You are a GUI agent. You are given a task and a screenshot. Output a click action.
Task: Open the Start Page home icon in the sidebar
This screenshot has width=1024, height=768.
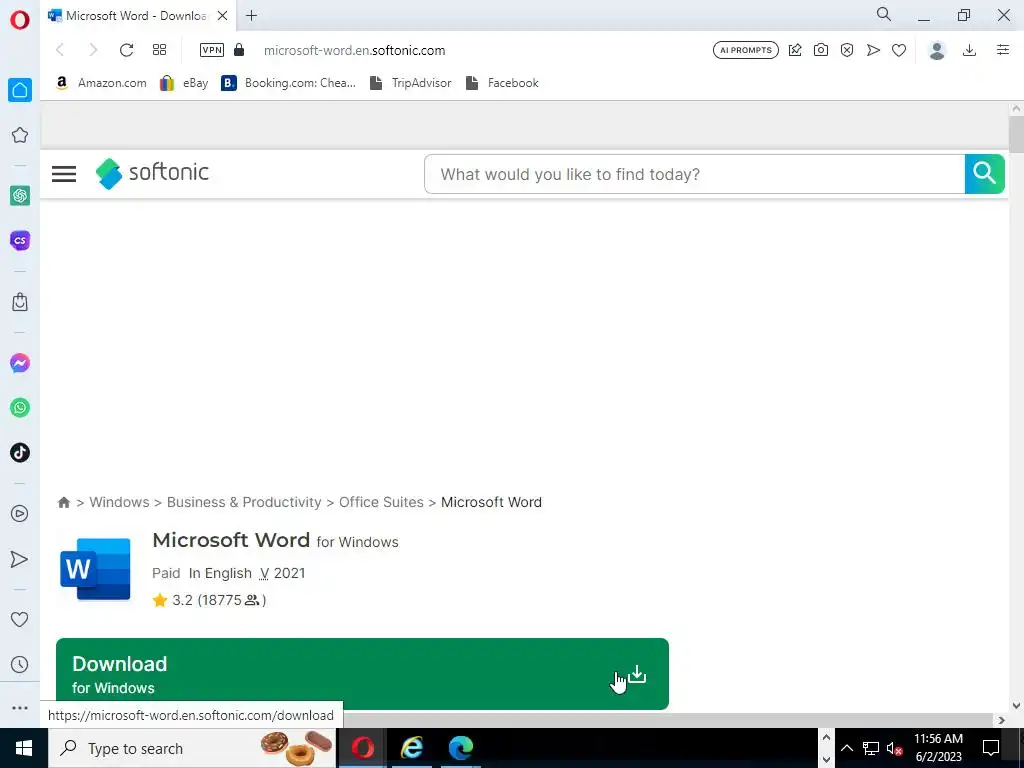20,90
